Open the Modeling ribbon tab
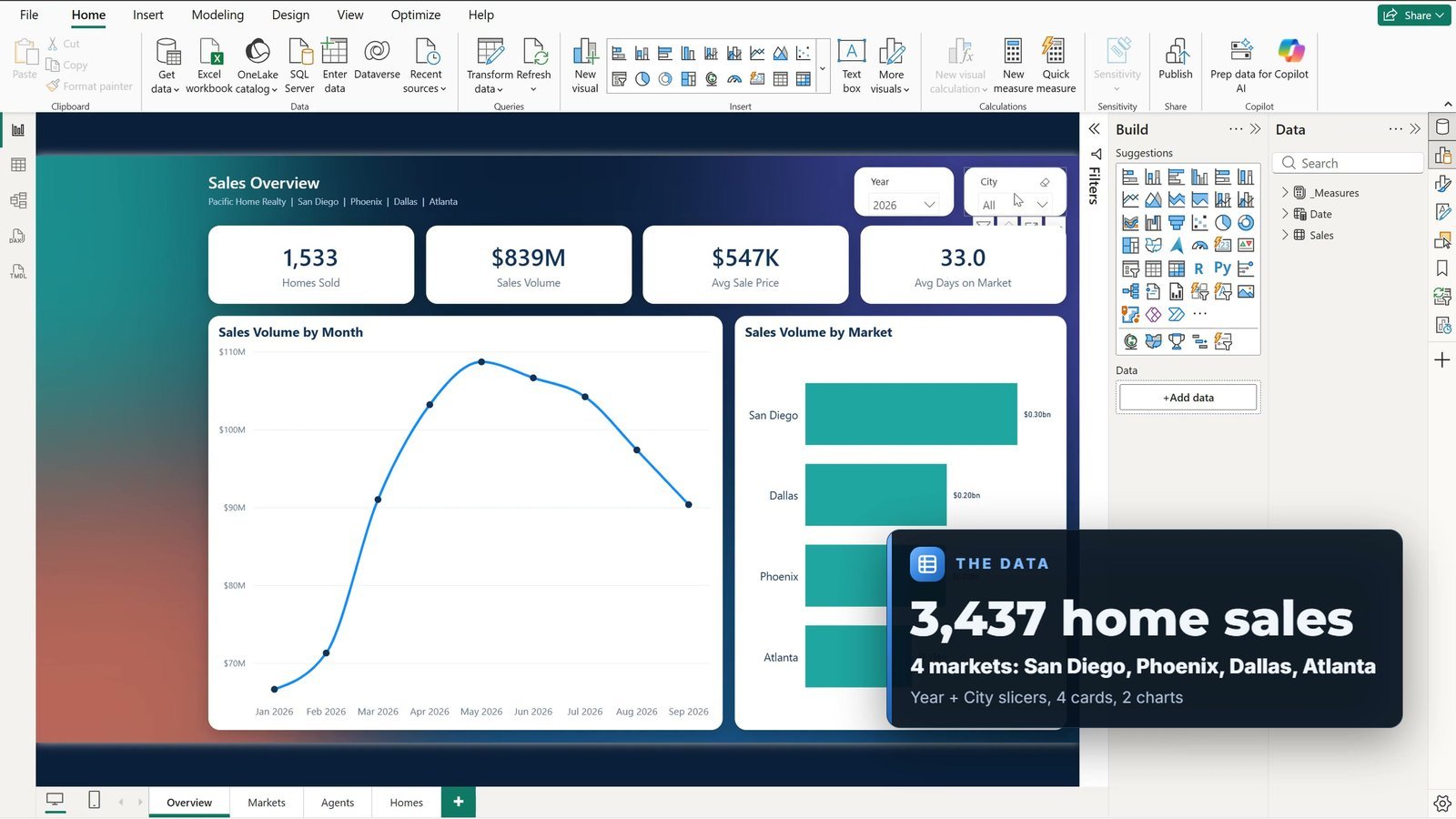This screenshot has height=819, width=1456. tap(217, 15)
